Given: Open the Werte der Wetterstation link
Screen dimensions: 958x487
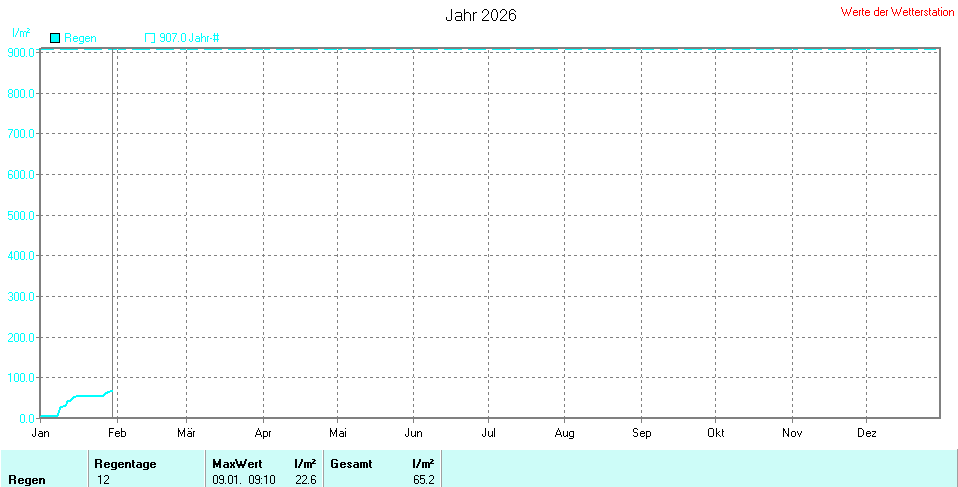Looking at the screenshot, I should (895, 11).
